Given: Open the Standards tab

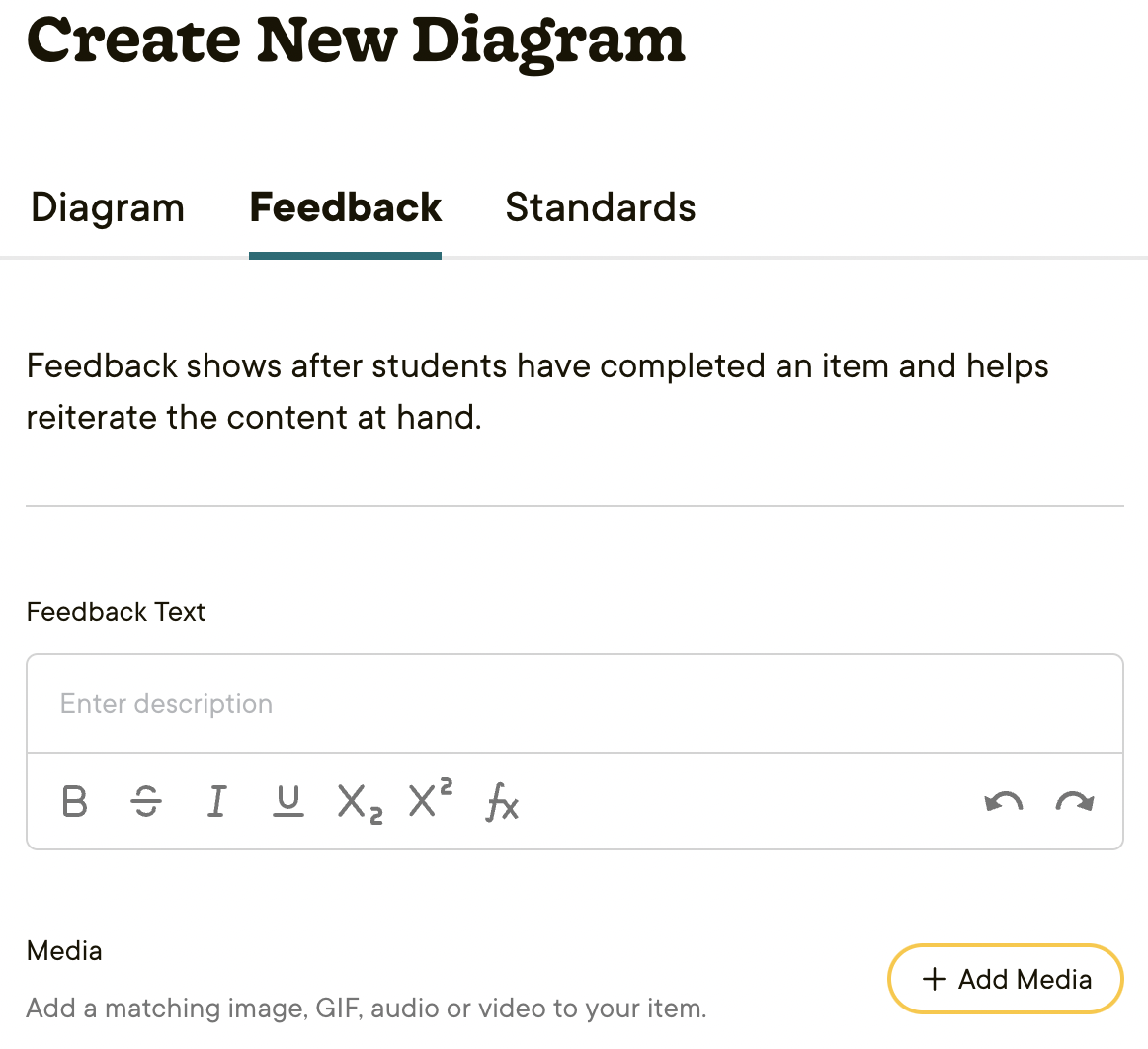Looking at the screenshot, I should pos(600,208).
